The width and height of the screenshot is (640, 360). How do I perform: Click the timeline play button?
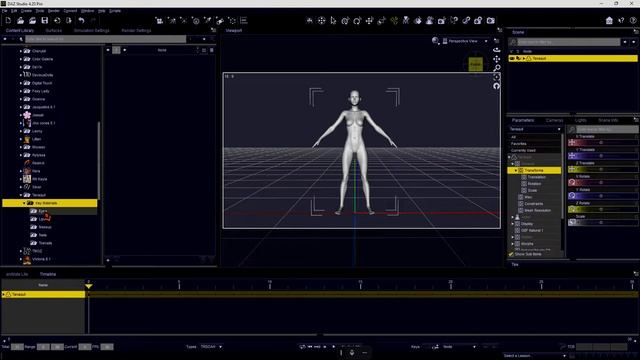(x=333, y=347)
